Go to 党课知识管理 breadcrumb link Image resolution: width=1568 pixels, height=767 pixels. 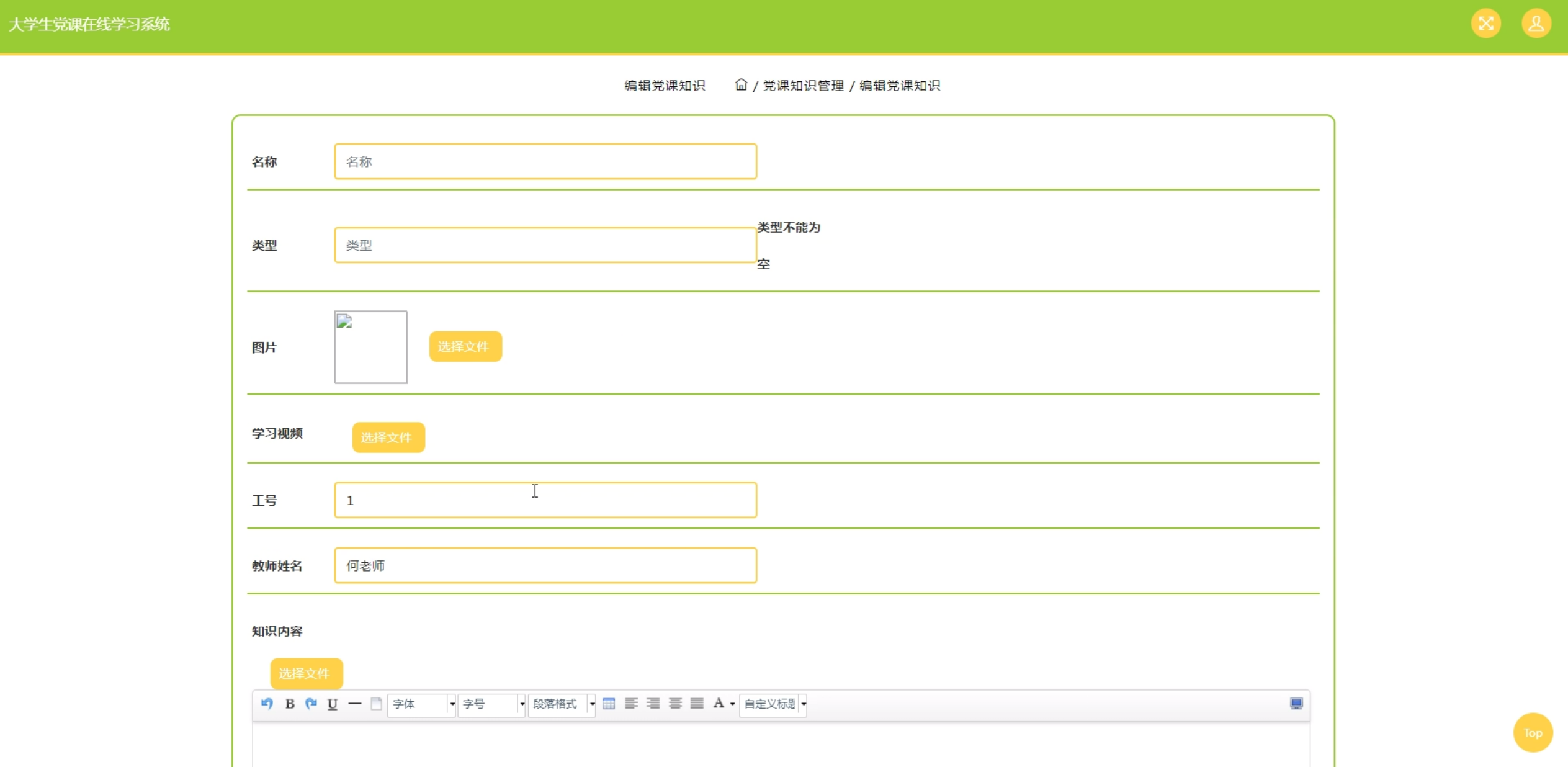pos(802,86)
